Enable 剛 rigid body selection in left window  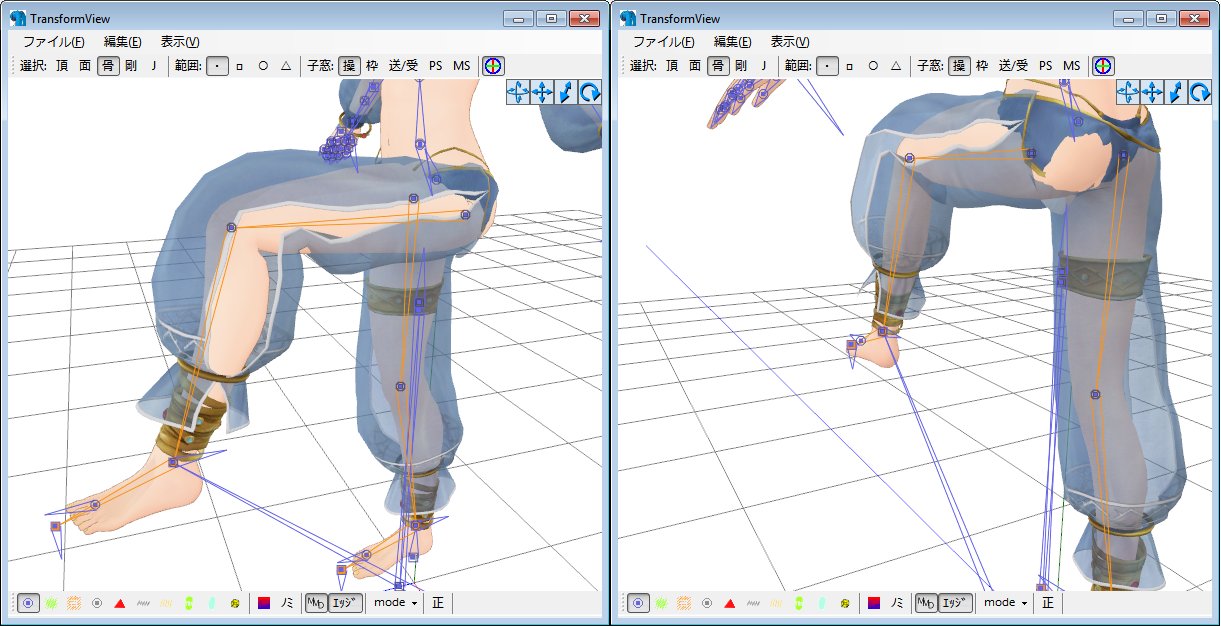131,66
